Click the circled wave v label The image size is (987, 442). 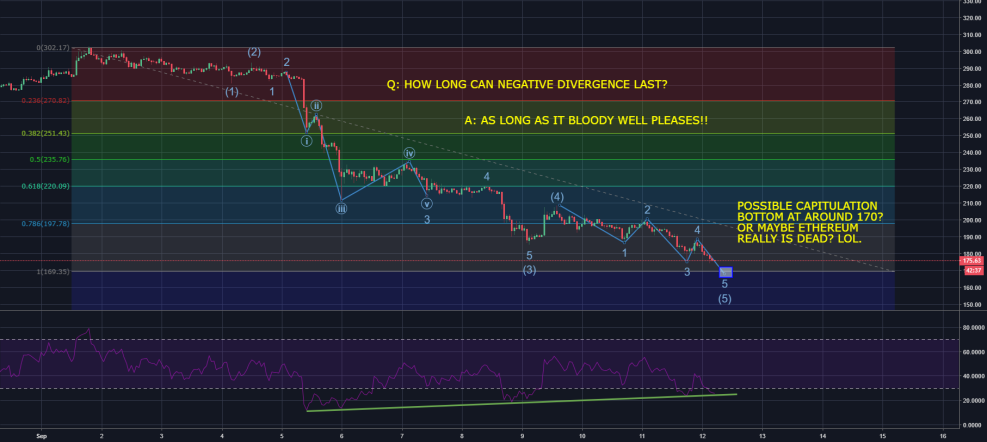click(x=426, y=201)
